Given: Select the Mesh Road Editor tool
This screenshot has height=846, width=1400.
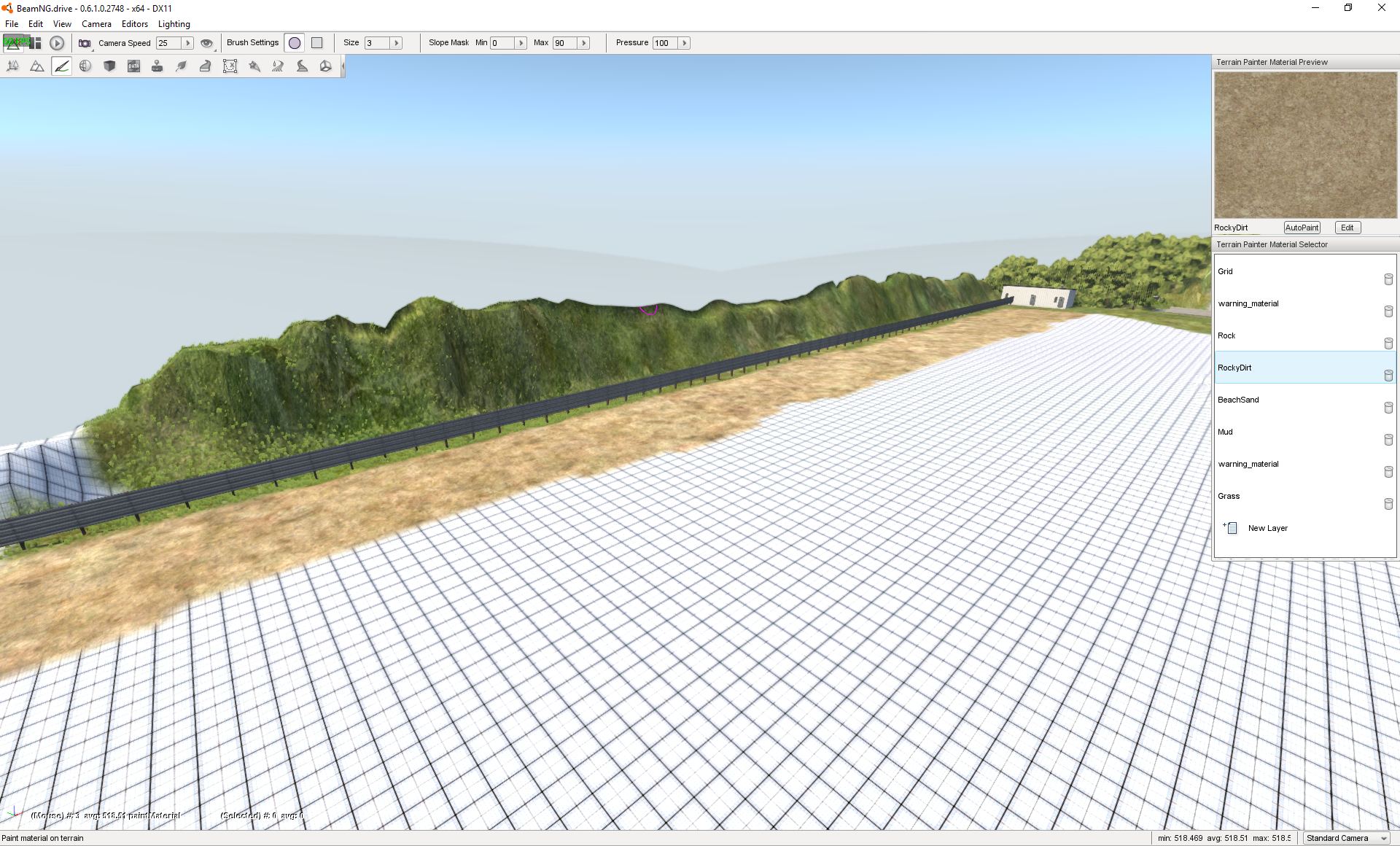Looking at the screenshot, I should coord(206,66).
